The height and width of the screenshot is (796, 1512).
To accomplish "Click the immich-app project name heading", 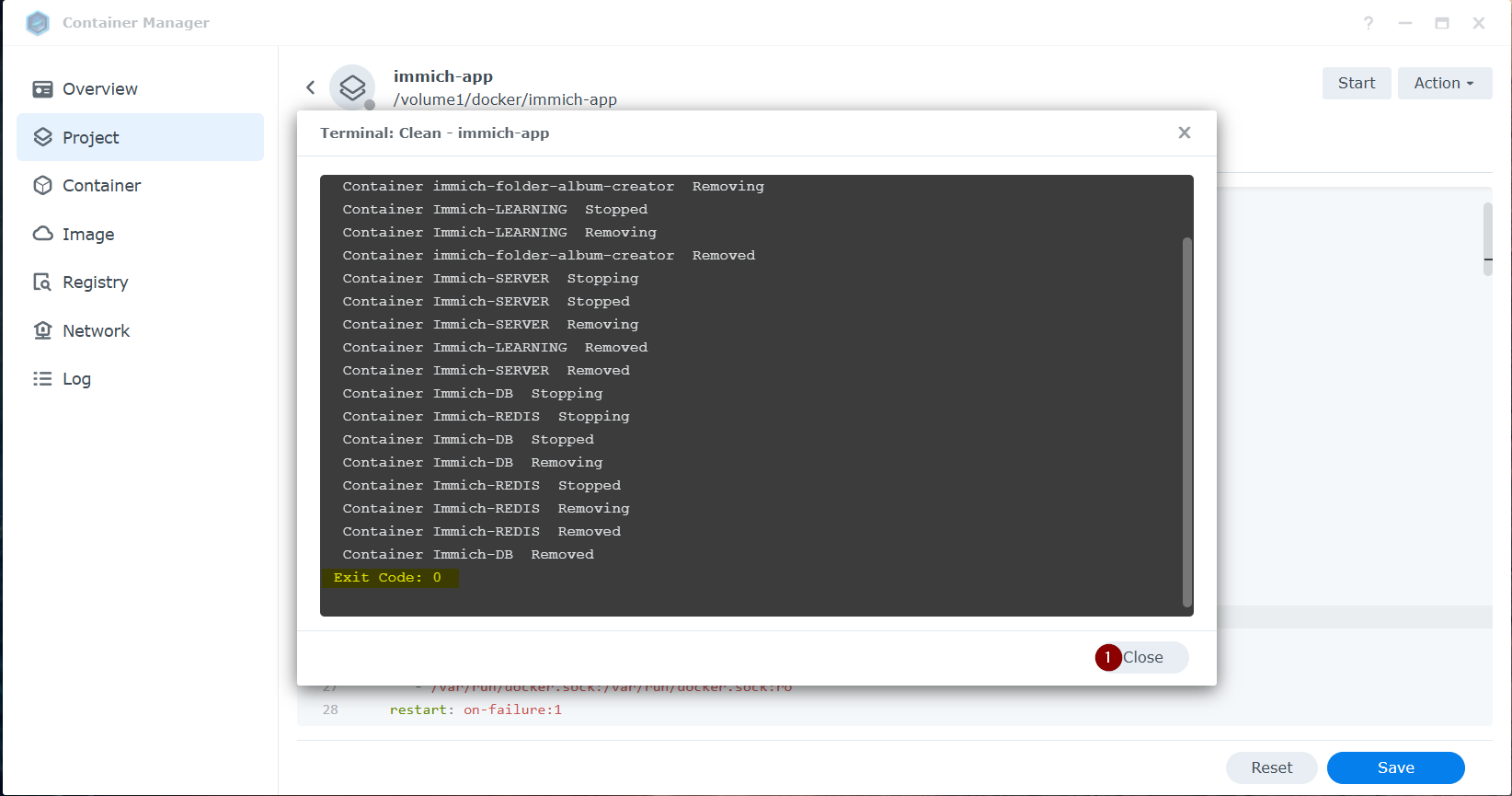I will click(x=443, y=76).
